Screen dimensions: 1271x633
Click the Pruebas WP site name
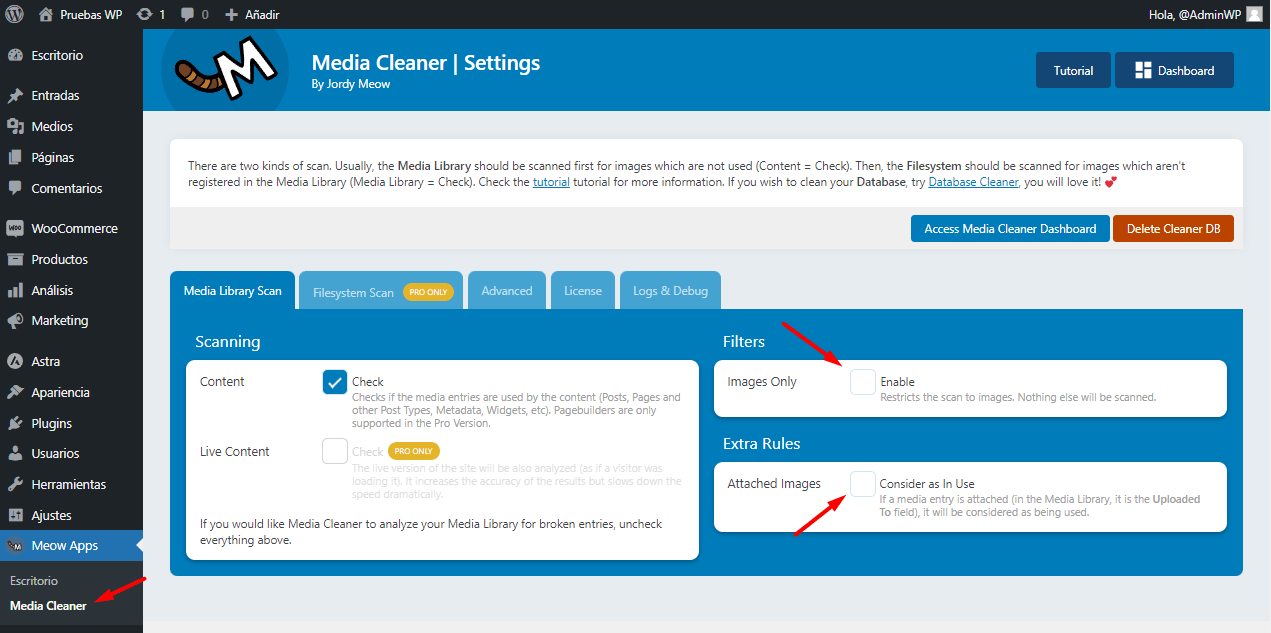tap(91, 15)
